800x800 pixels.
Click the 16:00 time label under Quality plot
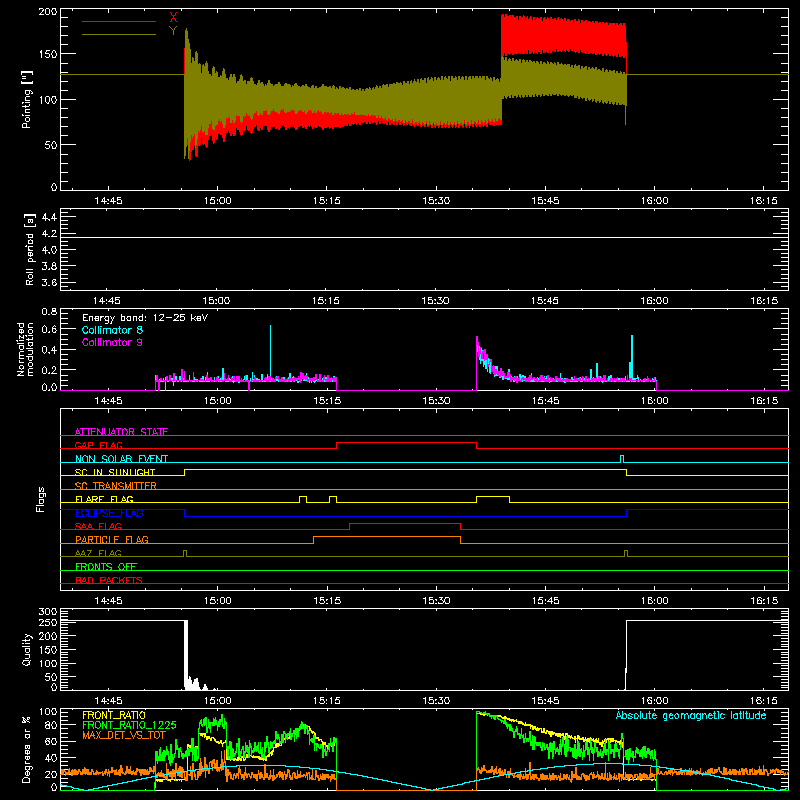coord(655,701)
